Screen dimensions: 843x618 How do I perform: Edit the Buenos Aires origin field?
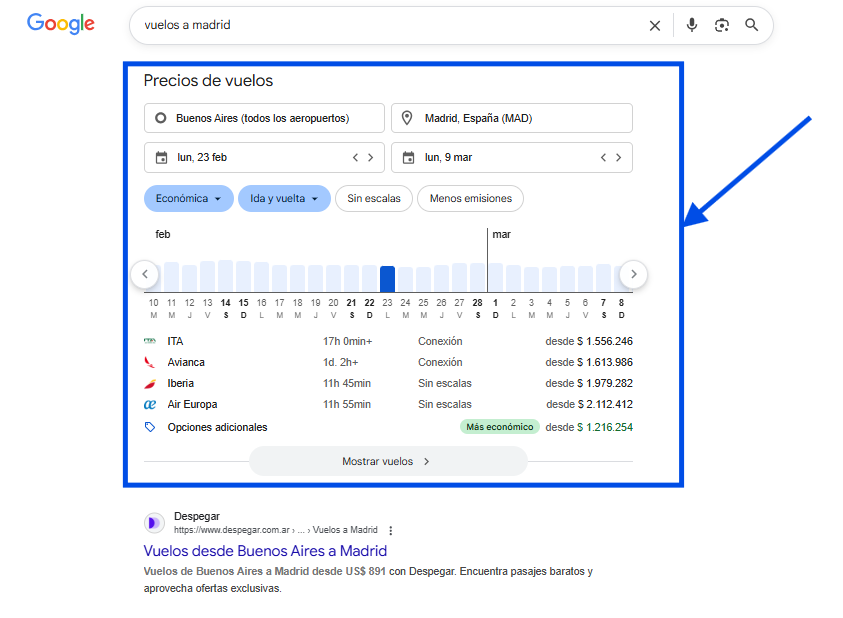click(264, 118)
